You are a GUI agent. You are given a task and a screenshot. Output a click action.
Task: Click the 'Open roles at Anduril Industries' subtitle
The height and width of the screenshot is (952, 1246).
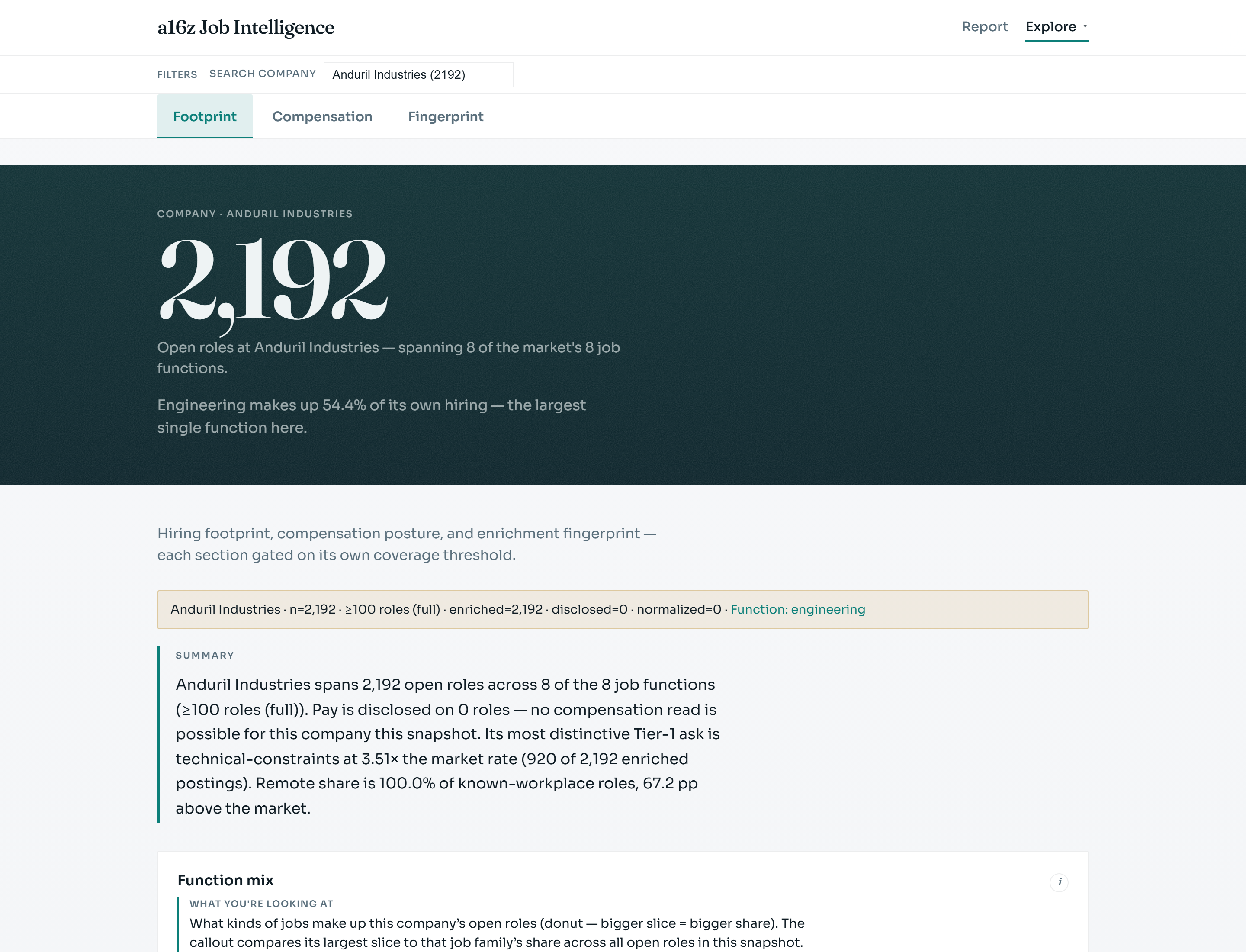388,357
